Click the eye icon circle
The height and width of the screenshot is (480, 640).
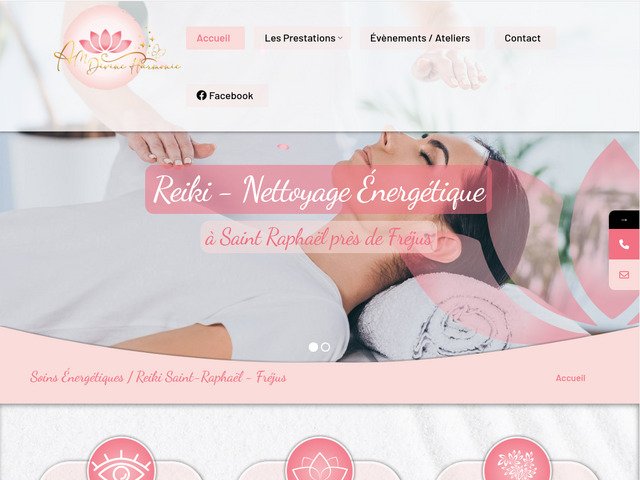tap(121, 459)
